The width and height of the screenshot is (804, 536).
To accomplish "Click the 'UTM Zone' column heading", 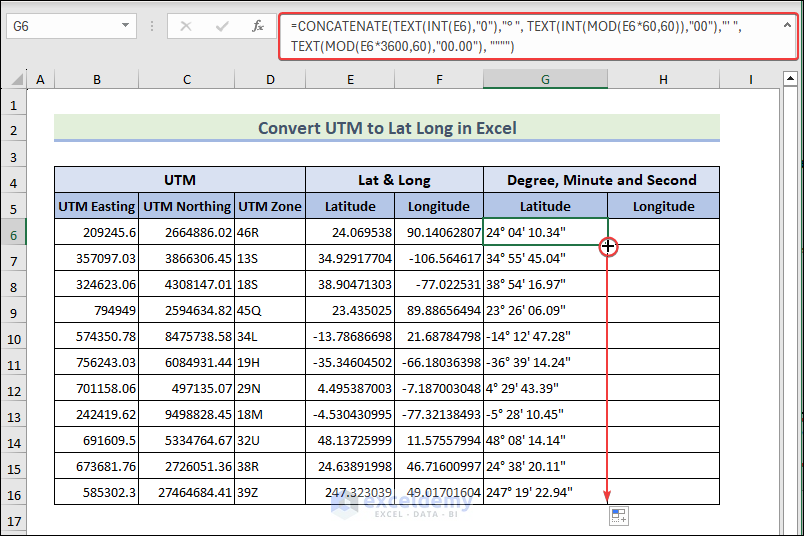I will [x=270, y=206].
